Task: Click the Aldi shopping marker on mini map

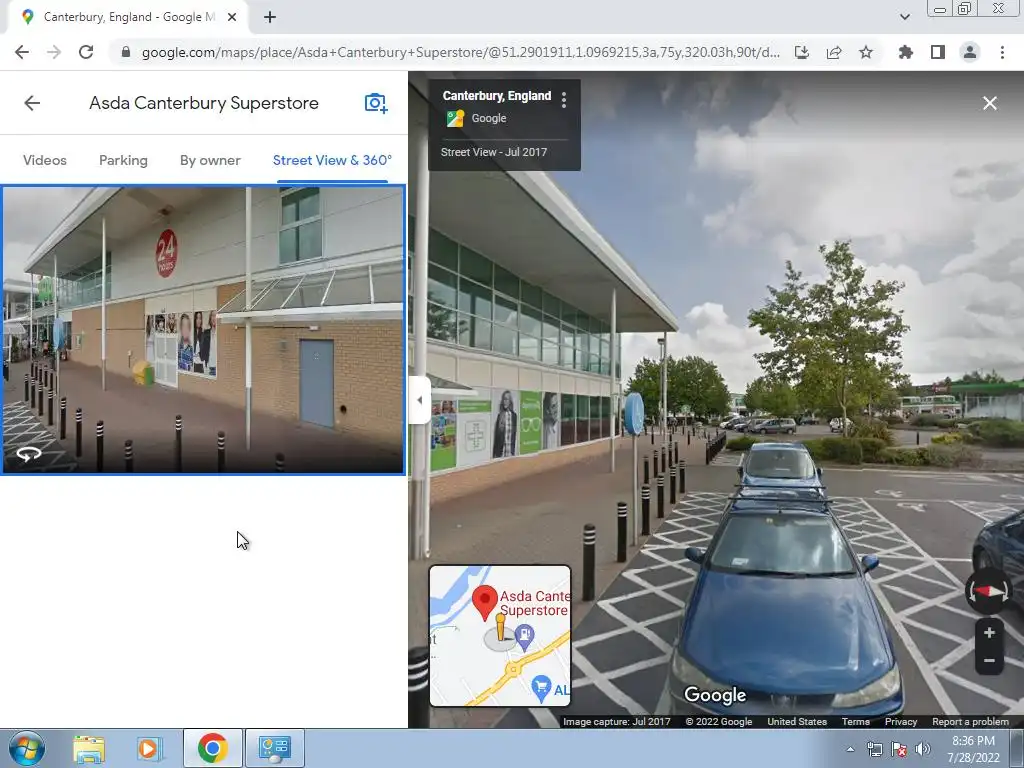Action: pyautogui.click(x=541, y=688)
